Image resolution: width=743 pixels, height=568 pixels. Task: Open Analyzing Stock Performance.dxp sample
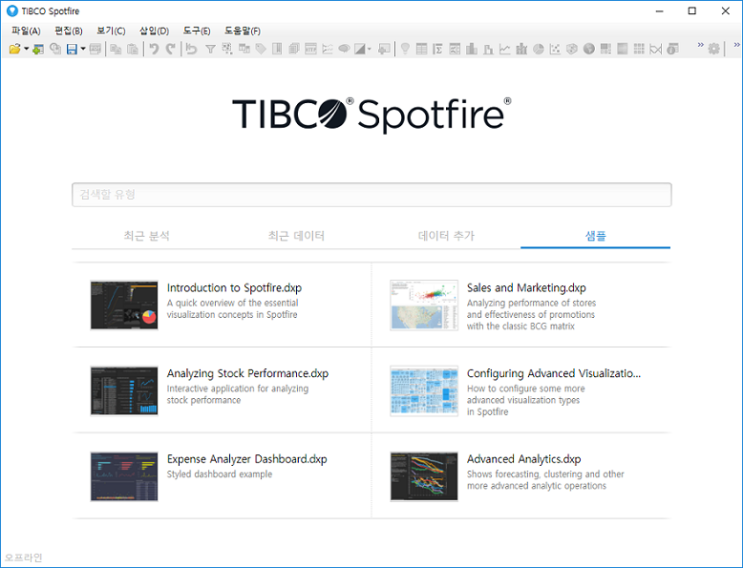click(247, 373)
